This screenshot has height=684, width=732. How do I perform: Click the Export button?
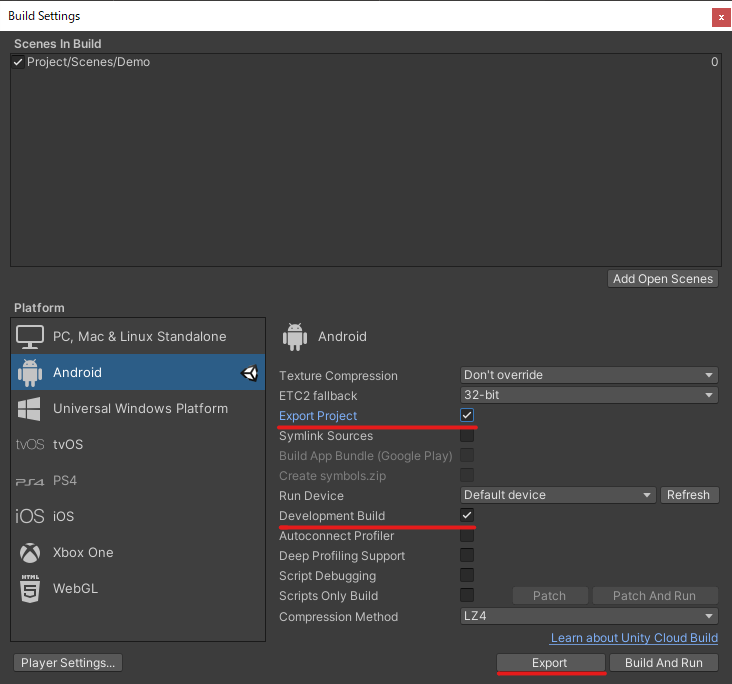click(550, 663)
